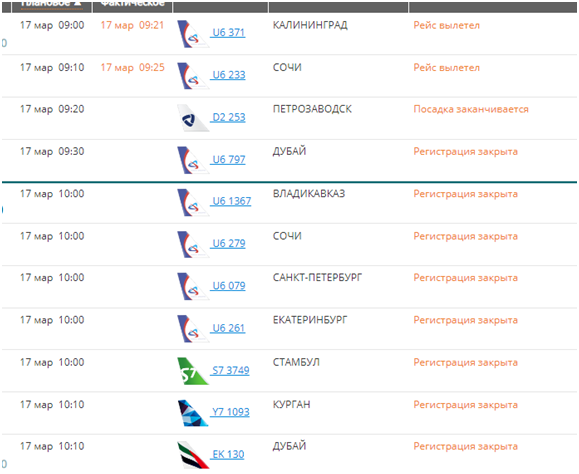Click Severstal tail logo for Petrozavodsk flight

pos(193,118)
